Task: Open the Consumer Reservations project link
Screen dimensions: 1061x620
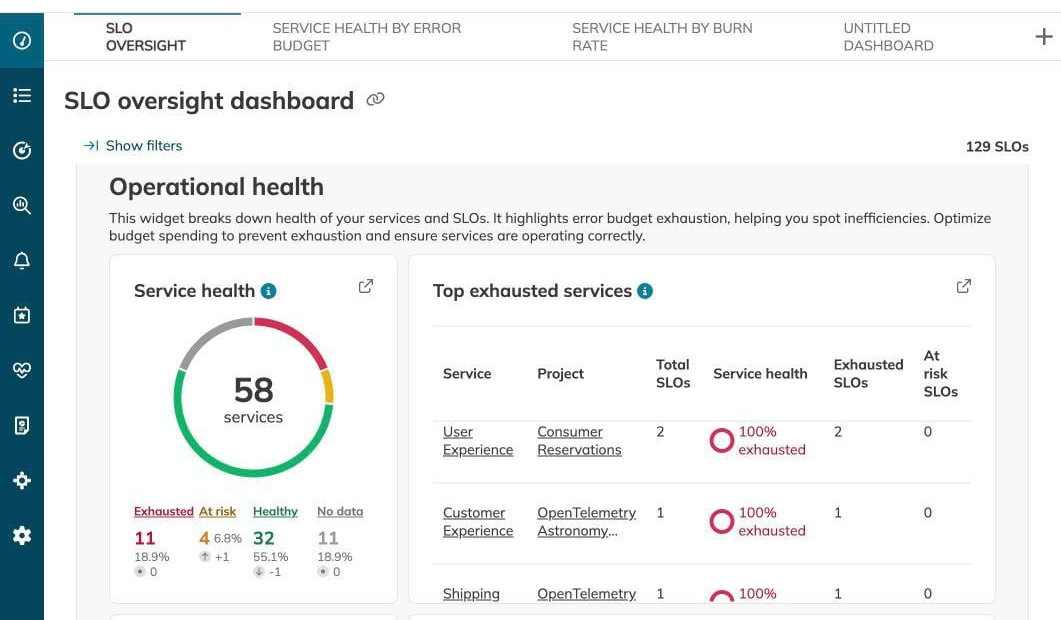Action: point(579,441)
